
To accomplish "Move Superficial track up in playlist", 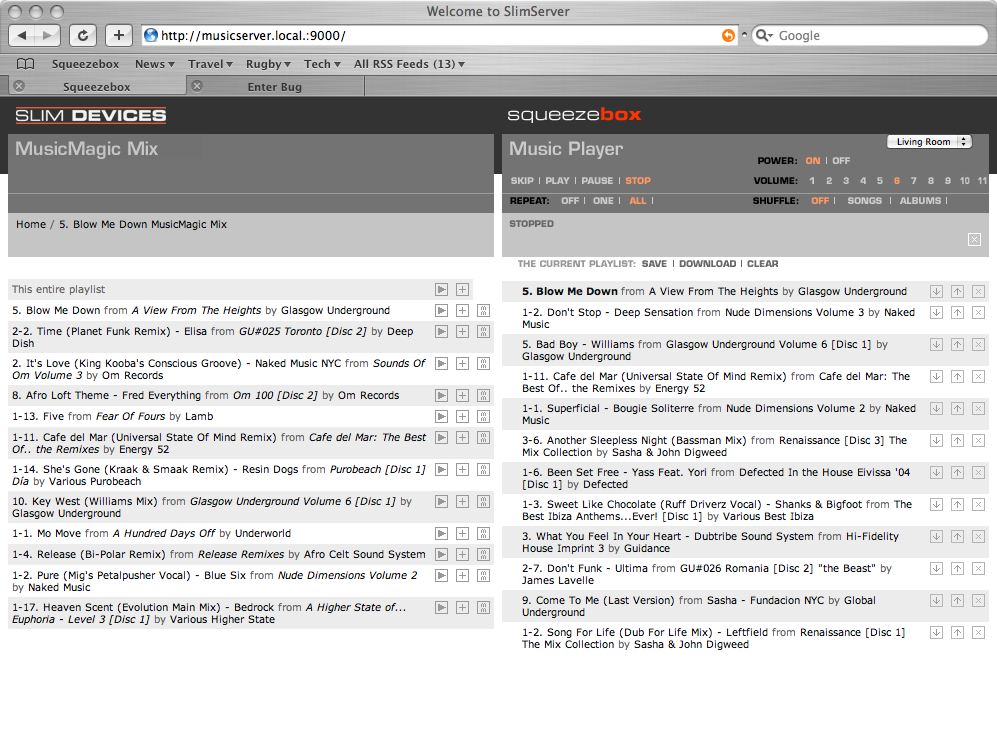I will tap(957, 409).
